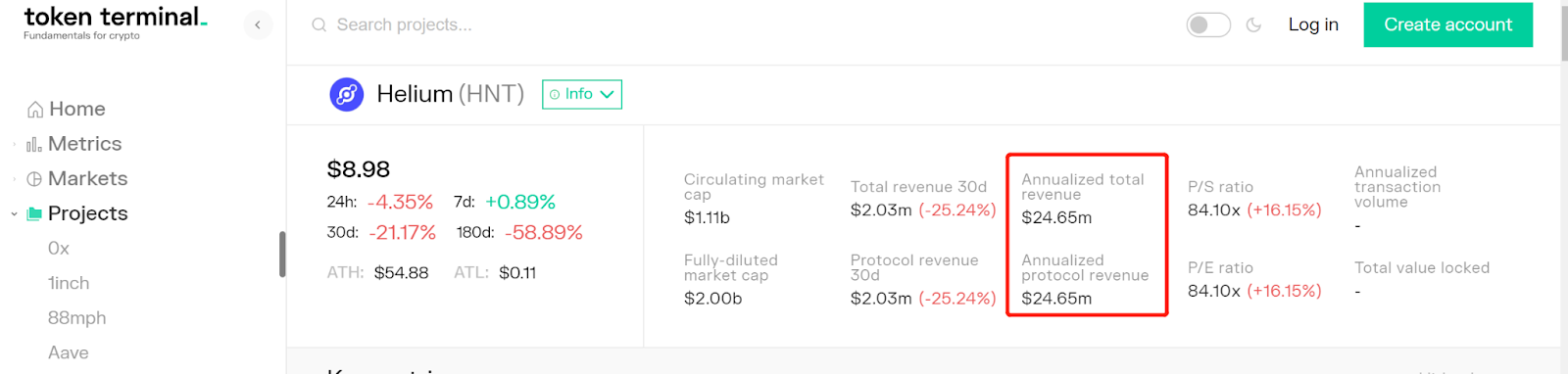Click the 7d change +0.89%
The image size is (1568, 374).
click(x=519, y=203)
